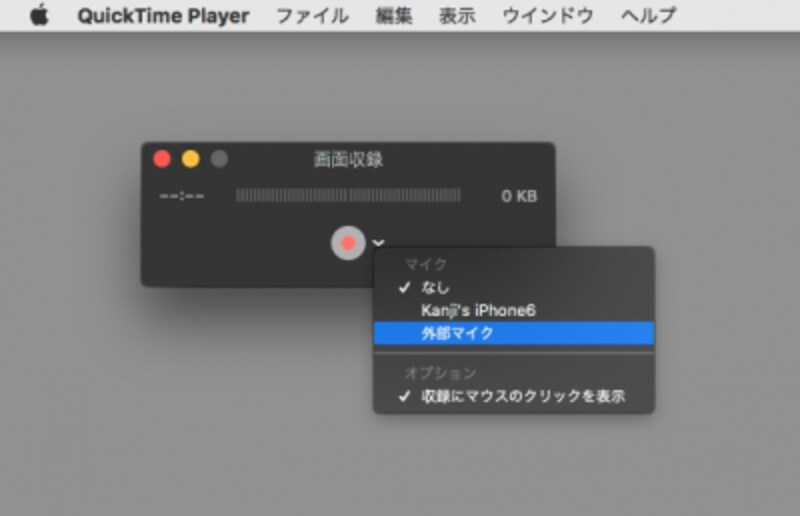Screen dimensions: 800x516
Task: Click the 0 KB file size readout
Action: (519, 196)
